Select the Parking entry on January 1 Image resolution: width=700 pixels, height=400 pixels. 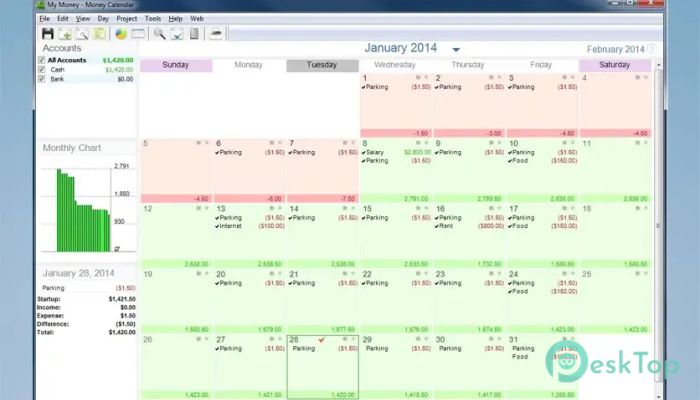[x=396, y=87]
